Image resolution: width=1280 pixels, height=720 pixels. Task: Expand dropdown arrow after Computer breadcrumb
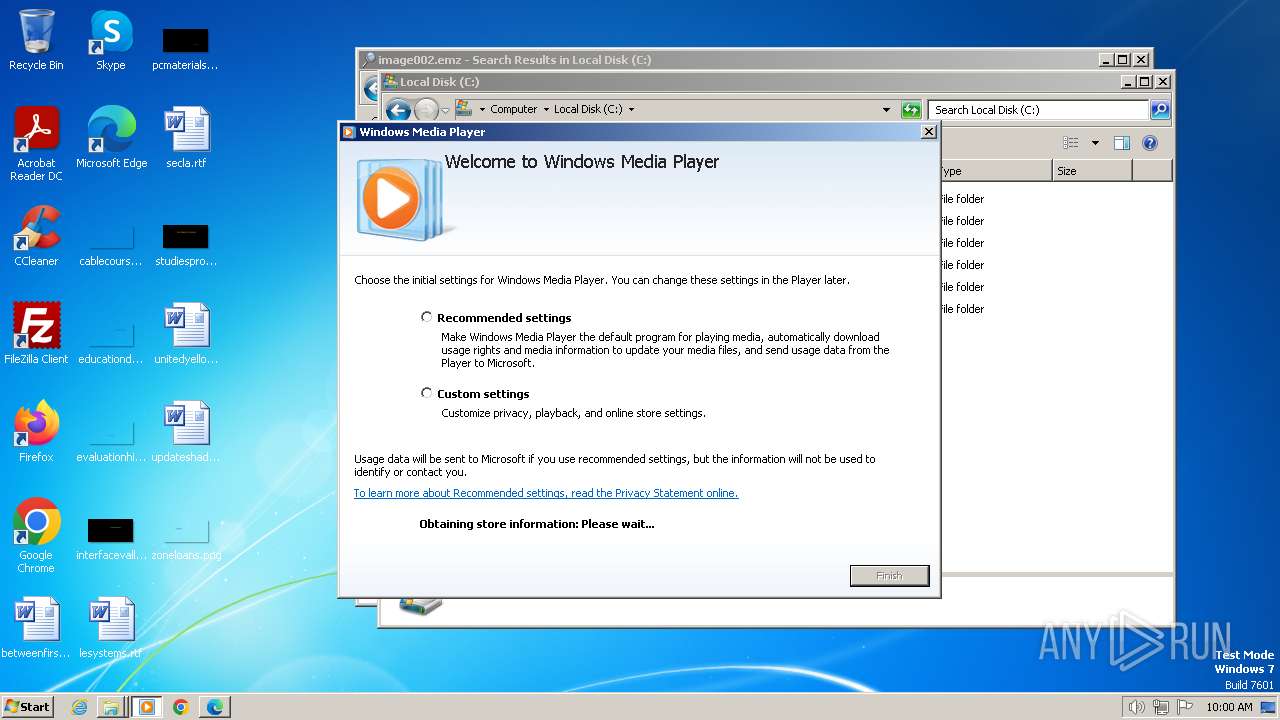point(546,109)
